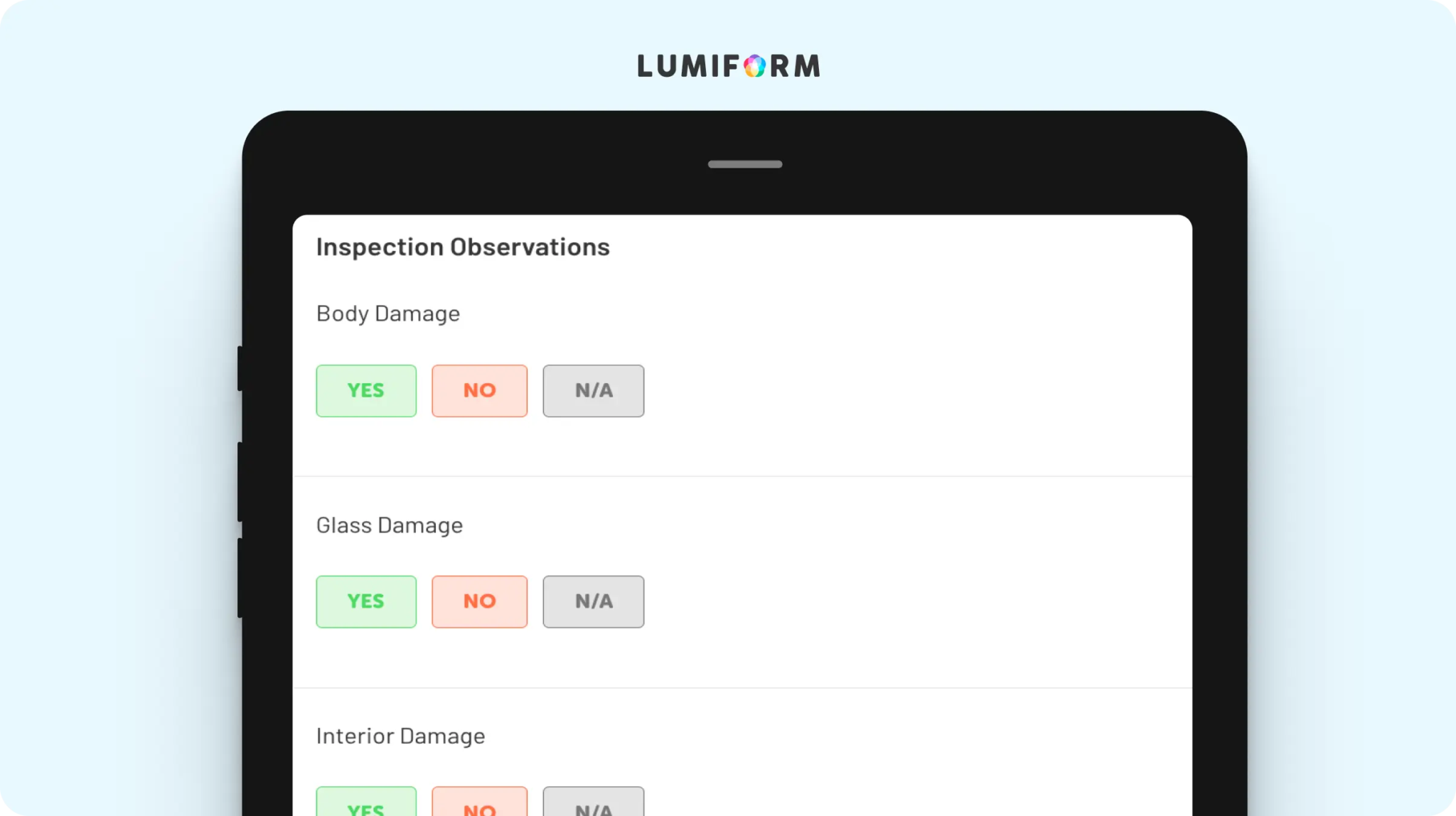Choose N/A for Body Damage
The height and width of the screenshot is (816, 1456).
click(x=594, y=391)
